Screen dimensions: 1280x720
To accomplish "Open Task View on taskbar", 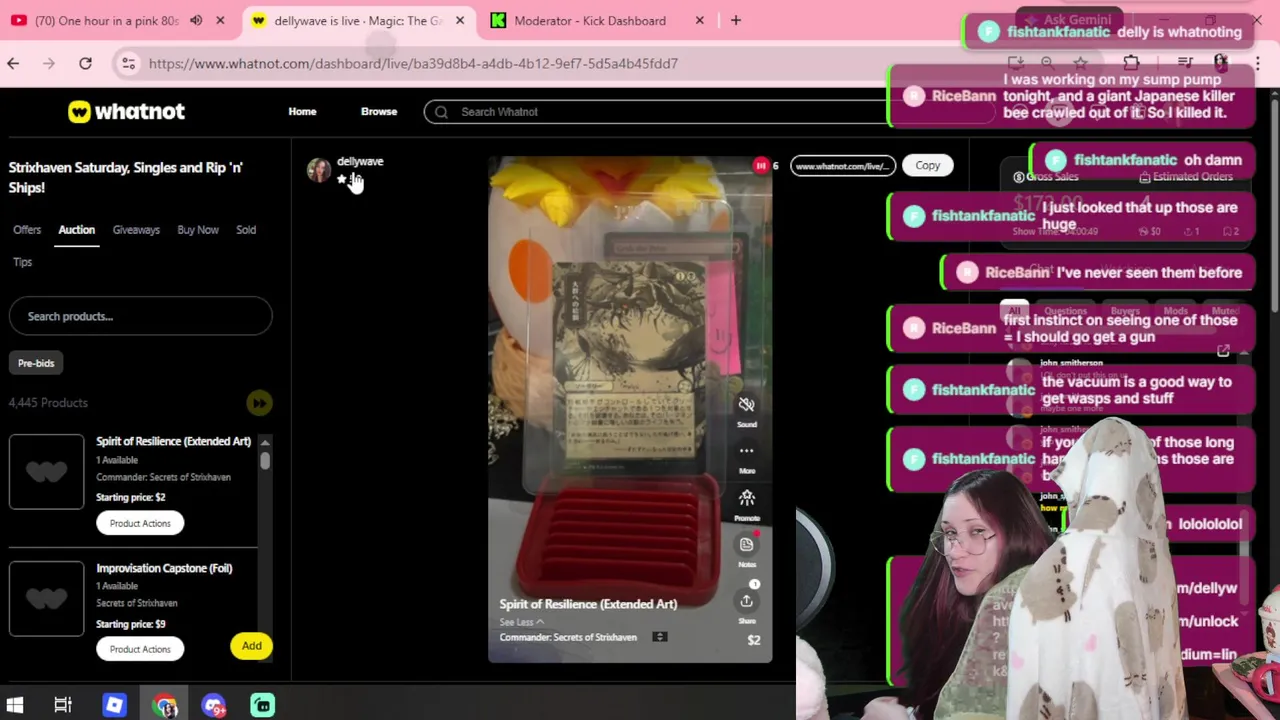I will click(63, 705).
